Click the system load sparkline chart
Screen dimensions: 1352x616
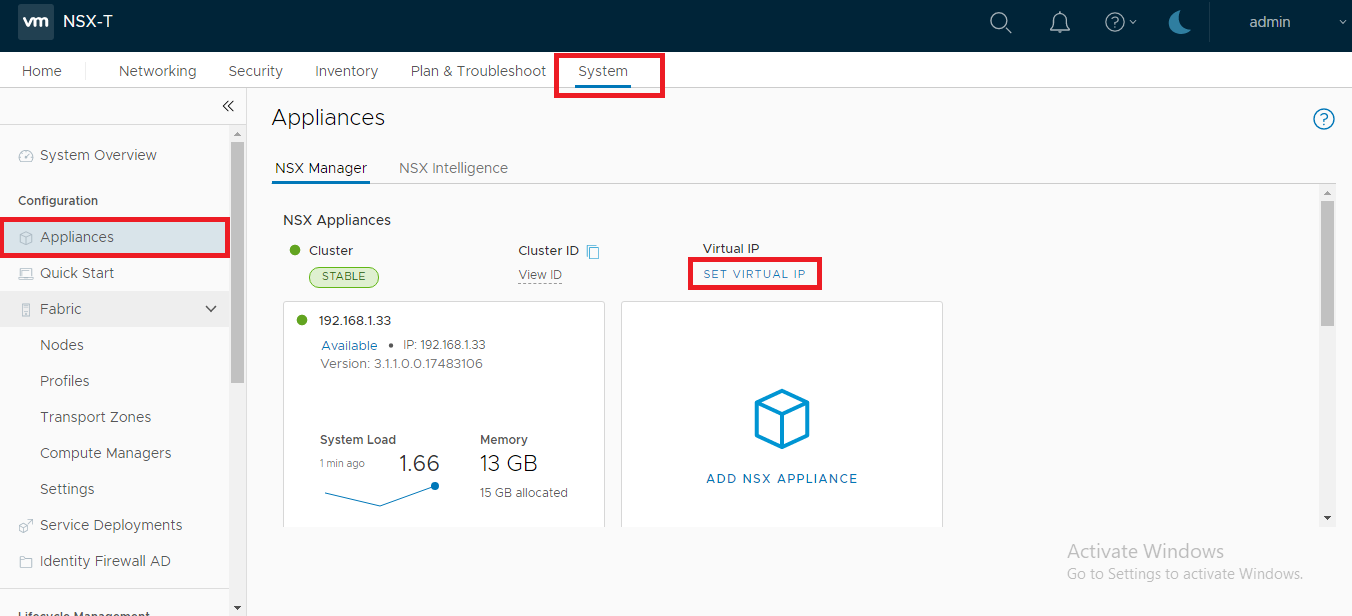tap(380, 493)
